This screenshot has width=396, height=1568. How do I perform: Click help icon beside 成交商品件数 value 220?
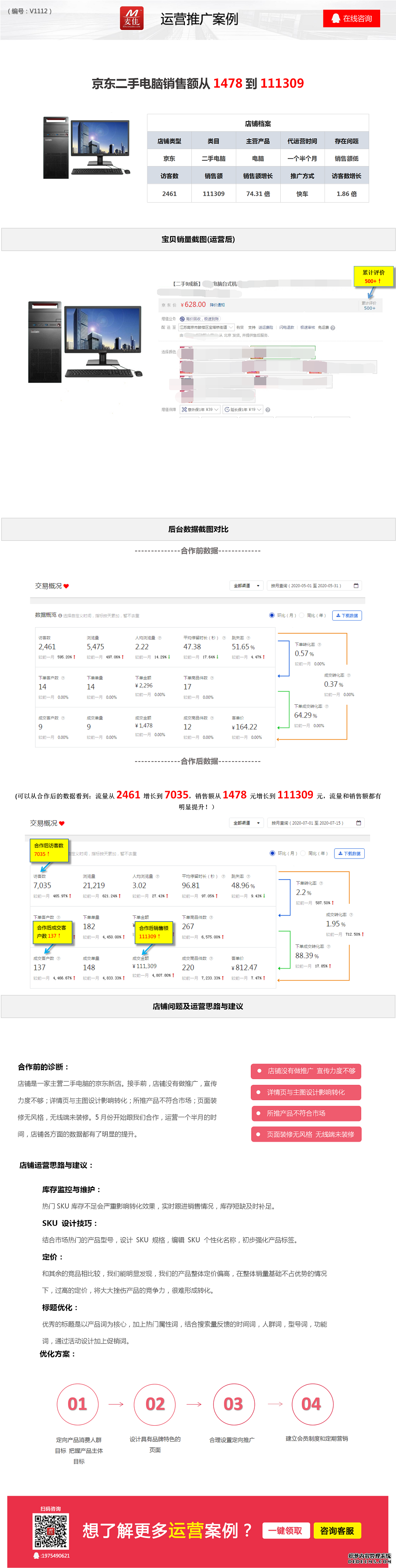(x=211, y=958)
